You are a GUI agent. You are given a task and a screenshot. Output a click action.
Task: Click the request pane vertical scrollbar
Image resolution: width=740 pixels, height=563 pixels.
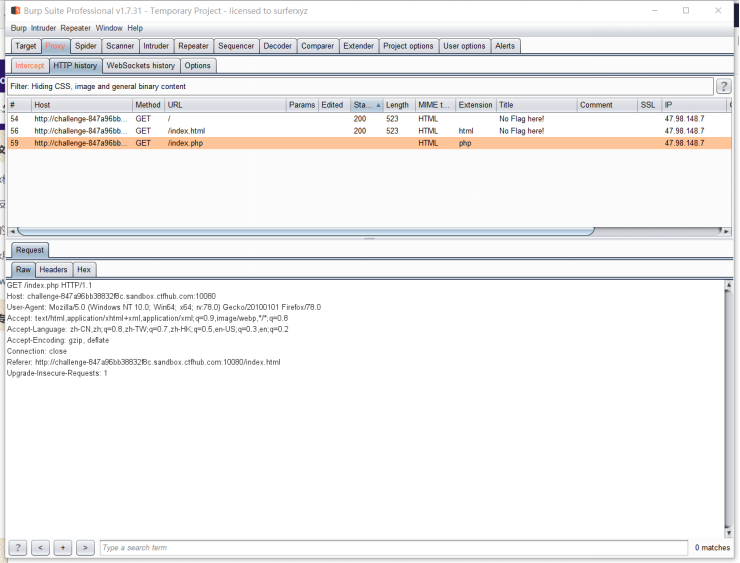(729, 409)
